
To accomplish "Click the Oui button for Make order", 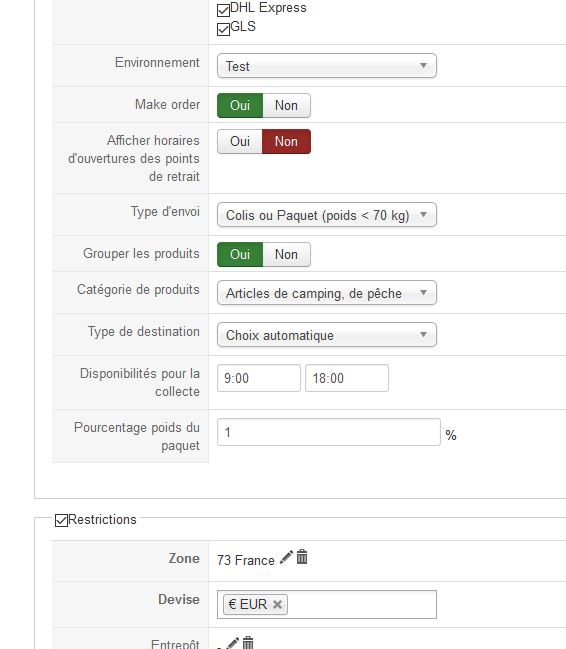I will pyautogui.click(x=240, y=106).
